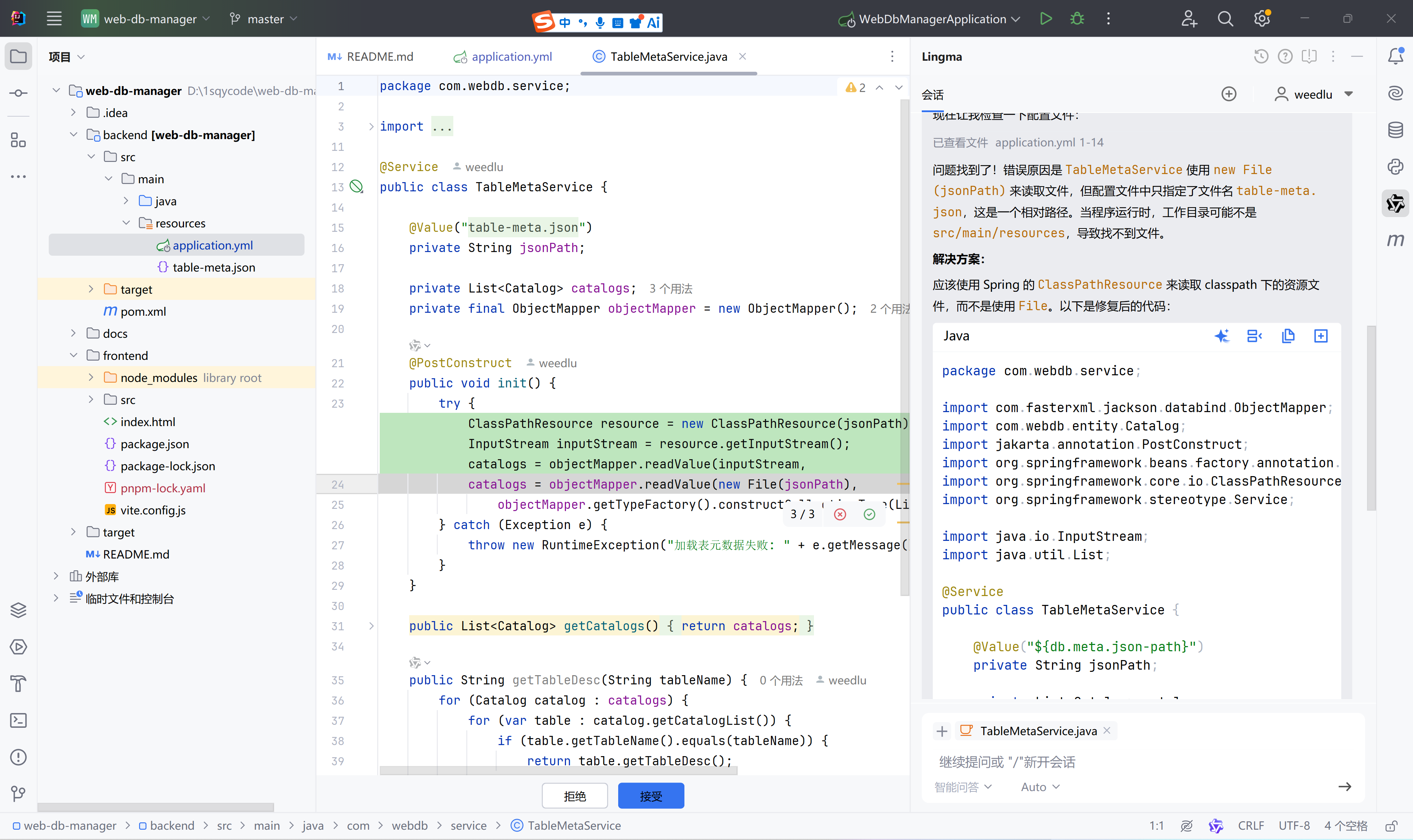Open the Maven tool window icon

coord(1395,240)
